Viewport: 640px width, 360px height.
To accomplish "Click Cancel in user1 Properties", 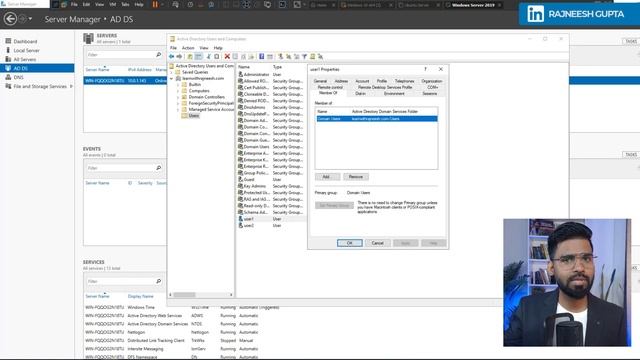I will coord(378,243).
